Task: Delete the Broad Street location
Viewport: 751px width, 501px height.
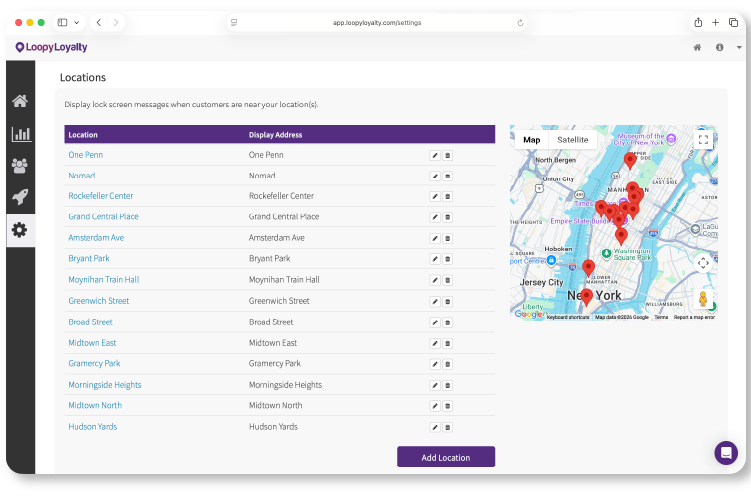Action: coord(447,322)
